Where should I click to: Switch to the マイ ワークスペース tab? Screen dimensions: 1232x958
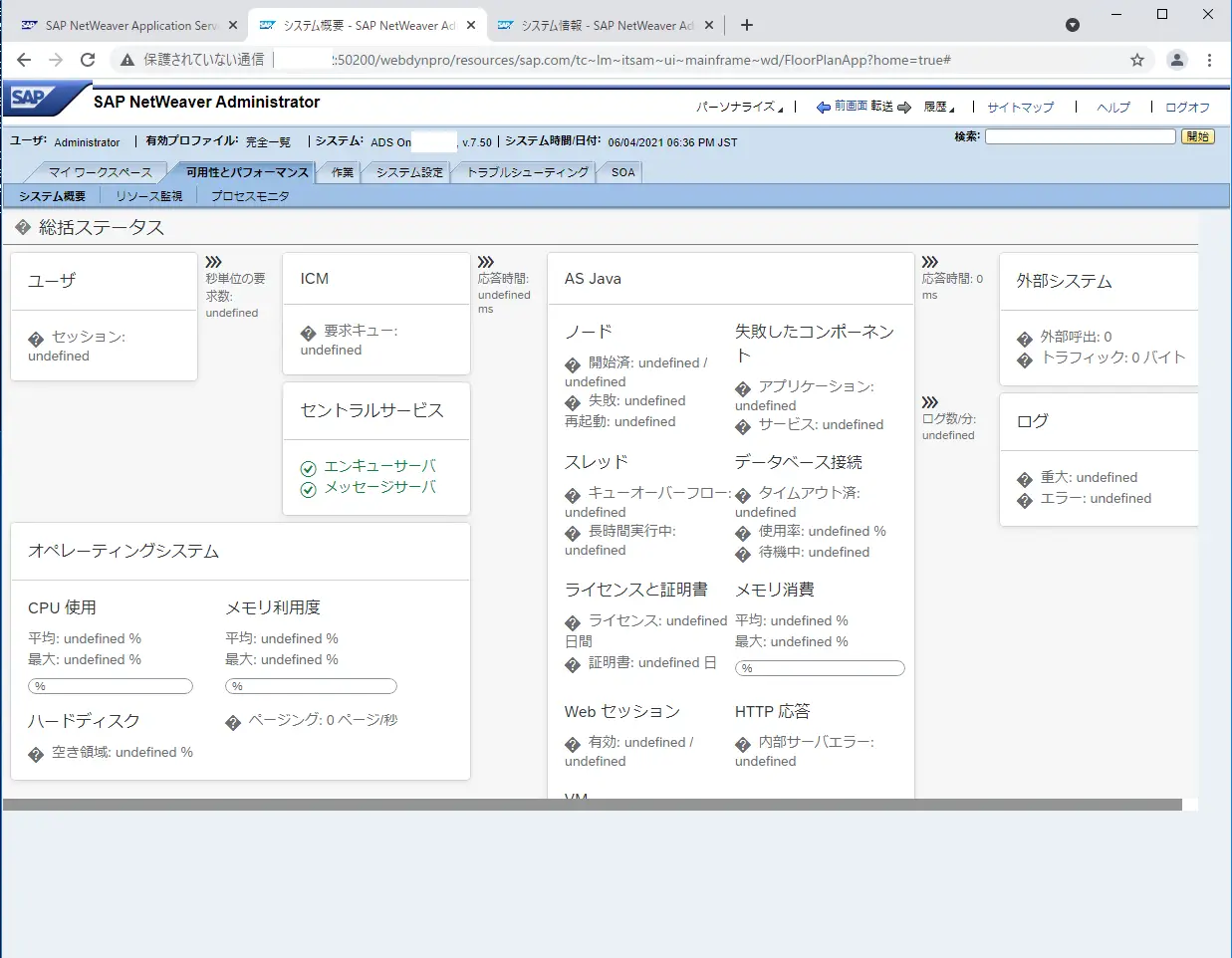pos(100,172)
